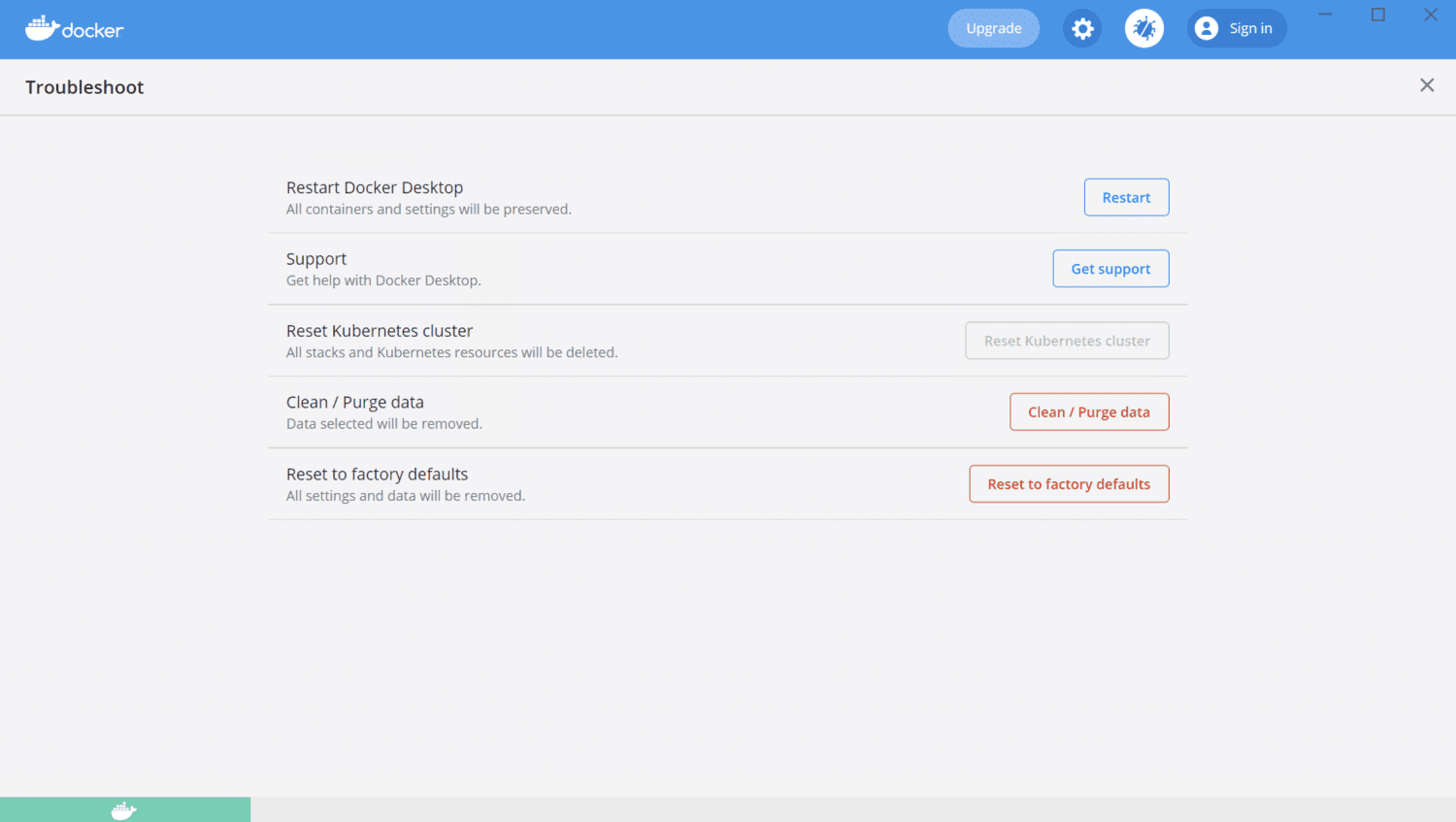Viewport: 1456px width, 822px height.
Task: Click the Docker whale logo
Action: tap(75, 29)
